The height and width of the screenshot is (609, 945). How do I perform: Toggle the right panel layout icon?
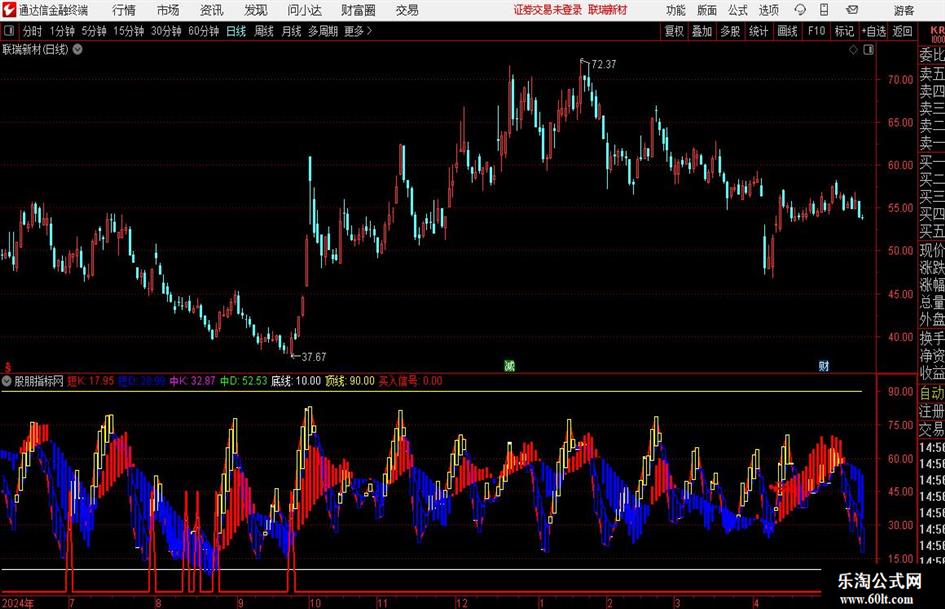pos(868,50)
